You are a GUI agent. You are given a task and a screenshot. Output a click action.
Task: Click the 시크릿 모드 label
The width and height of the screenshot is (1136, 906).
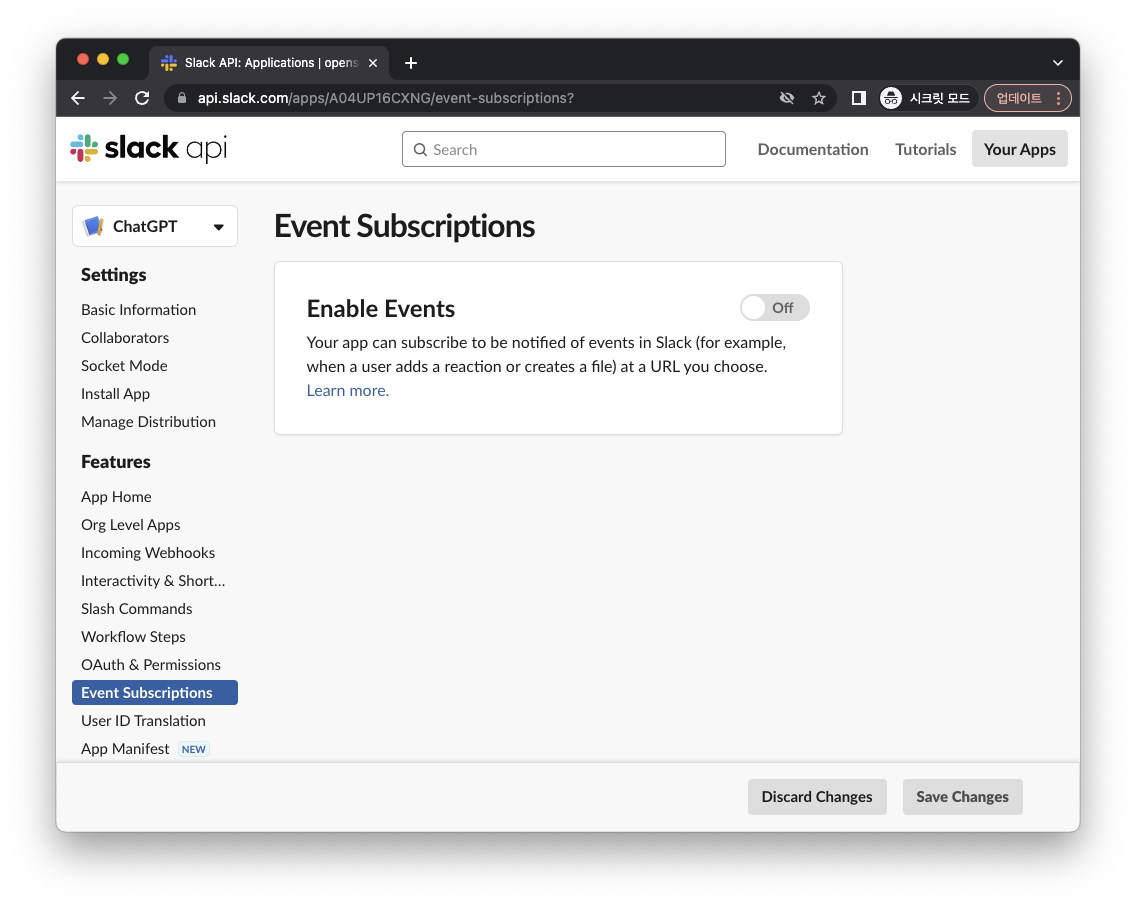tap(940, 98)
